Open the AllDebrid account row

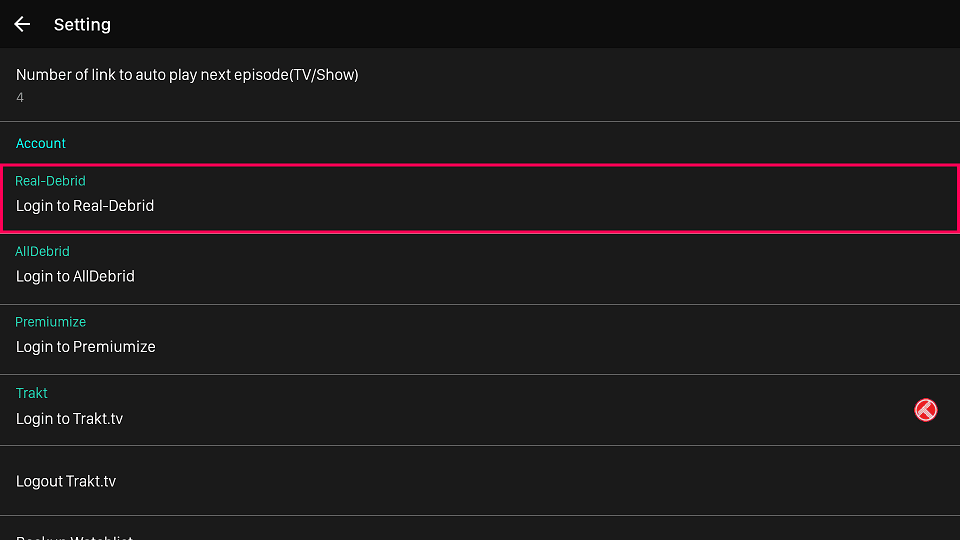[x=480, y=269]
